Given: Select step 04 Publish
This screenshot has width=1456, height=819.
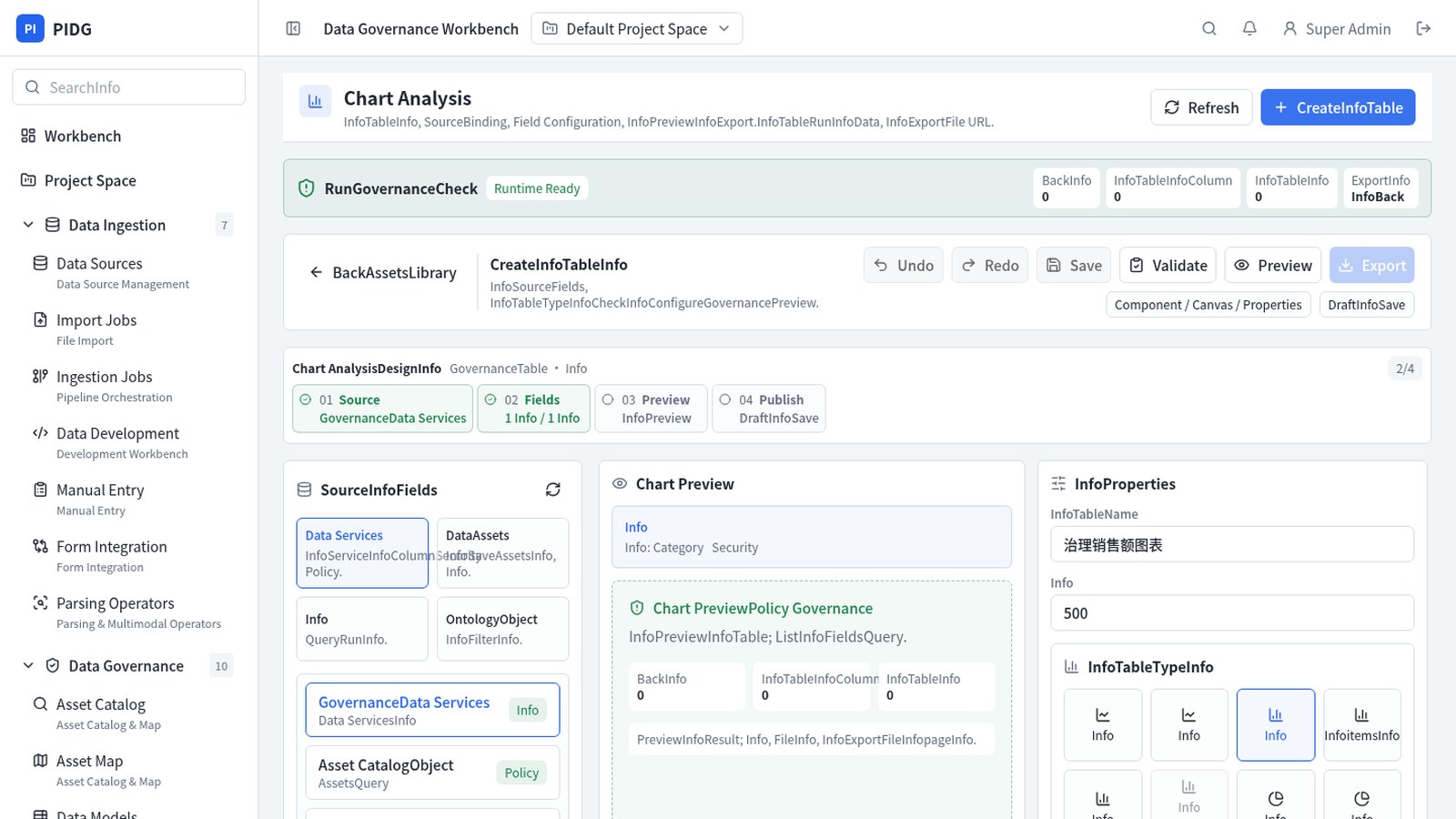Looking at the screenshot, I should [768, 409].
